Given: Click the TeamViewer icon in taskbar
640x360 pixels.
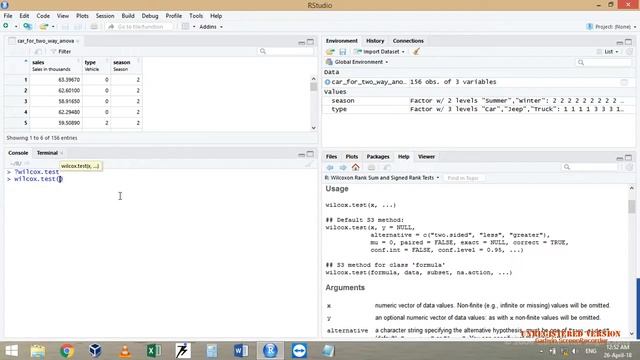Looking at the screenshot, I should (299, 351).
